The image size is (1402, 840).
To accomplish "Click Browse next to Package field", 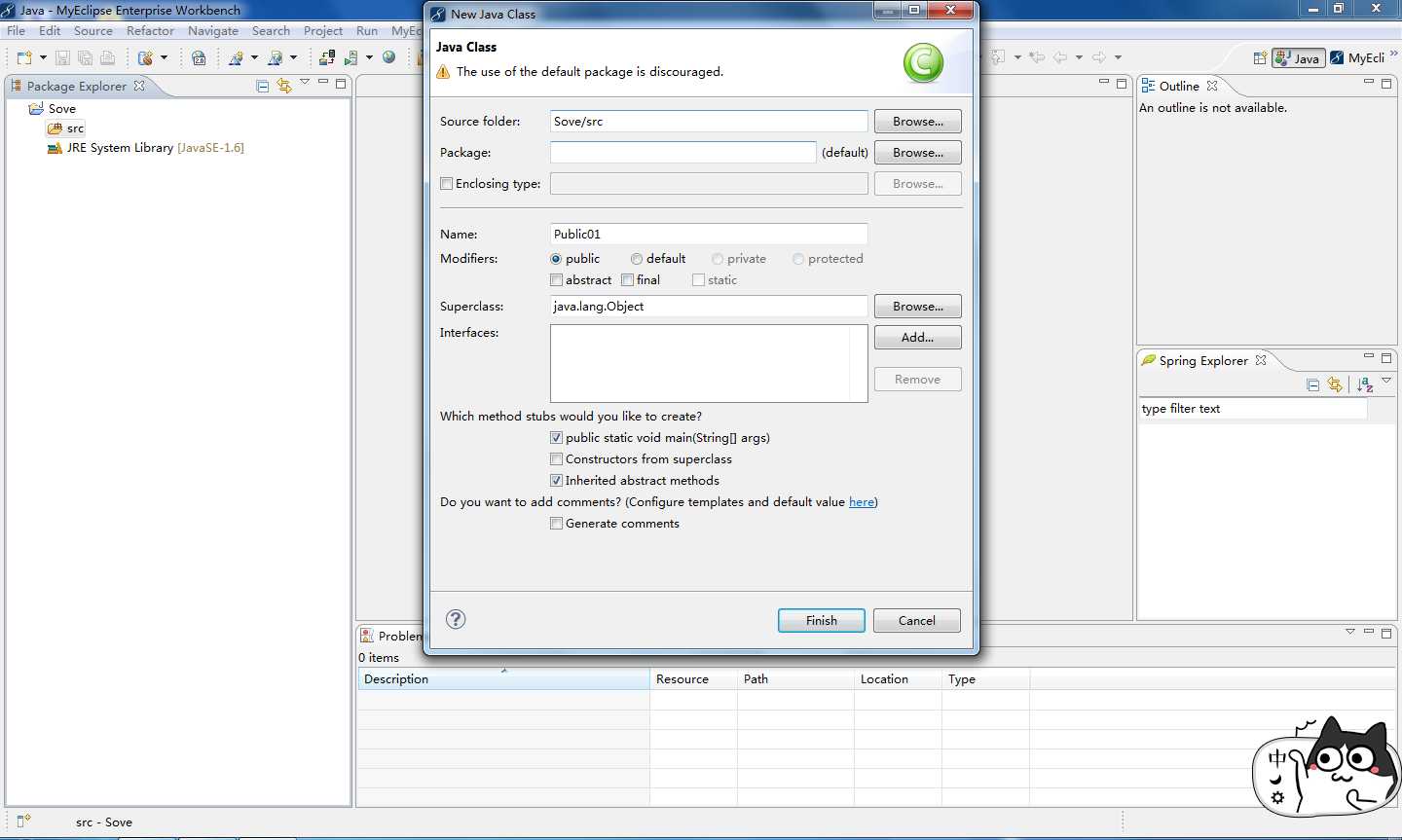I will pos(917,153).
